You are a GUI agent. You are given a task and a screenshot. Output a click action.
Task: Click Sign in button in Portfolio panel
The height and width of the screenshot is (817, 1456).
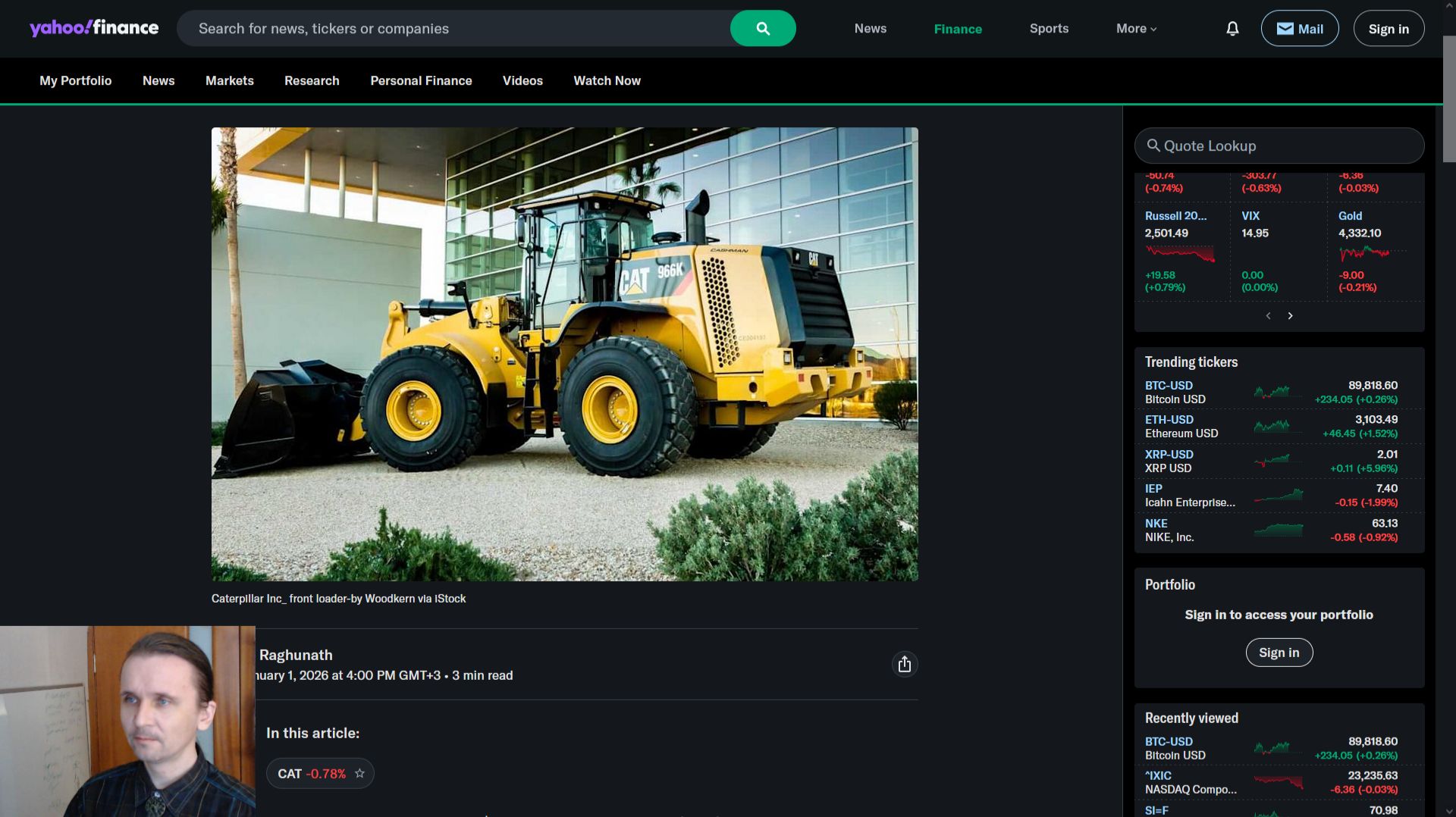point(1279,653)
